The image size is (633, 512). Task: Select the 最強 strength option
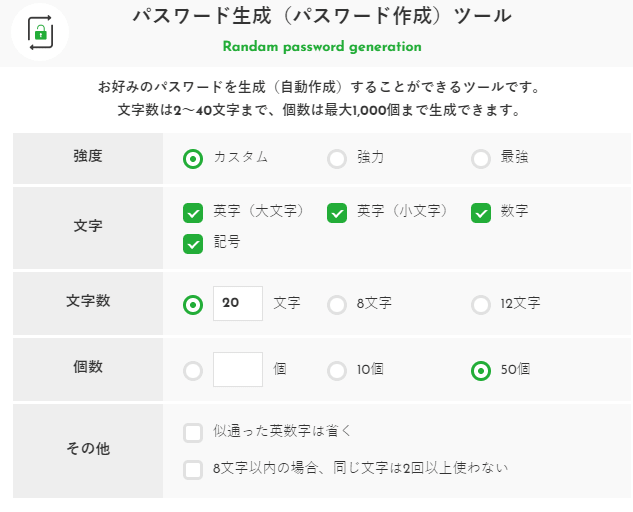481,158
